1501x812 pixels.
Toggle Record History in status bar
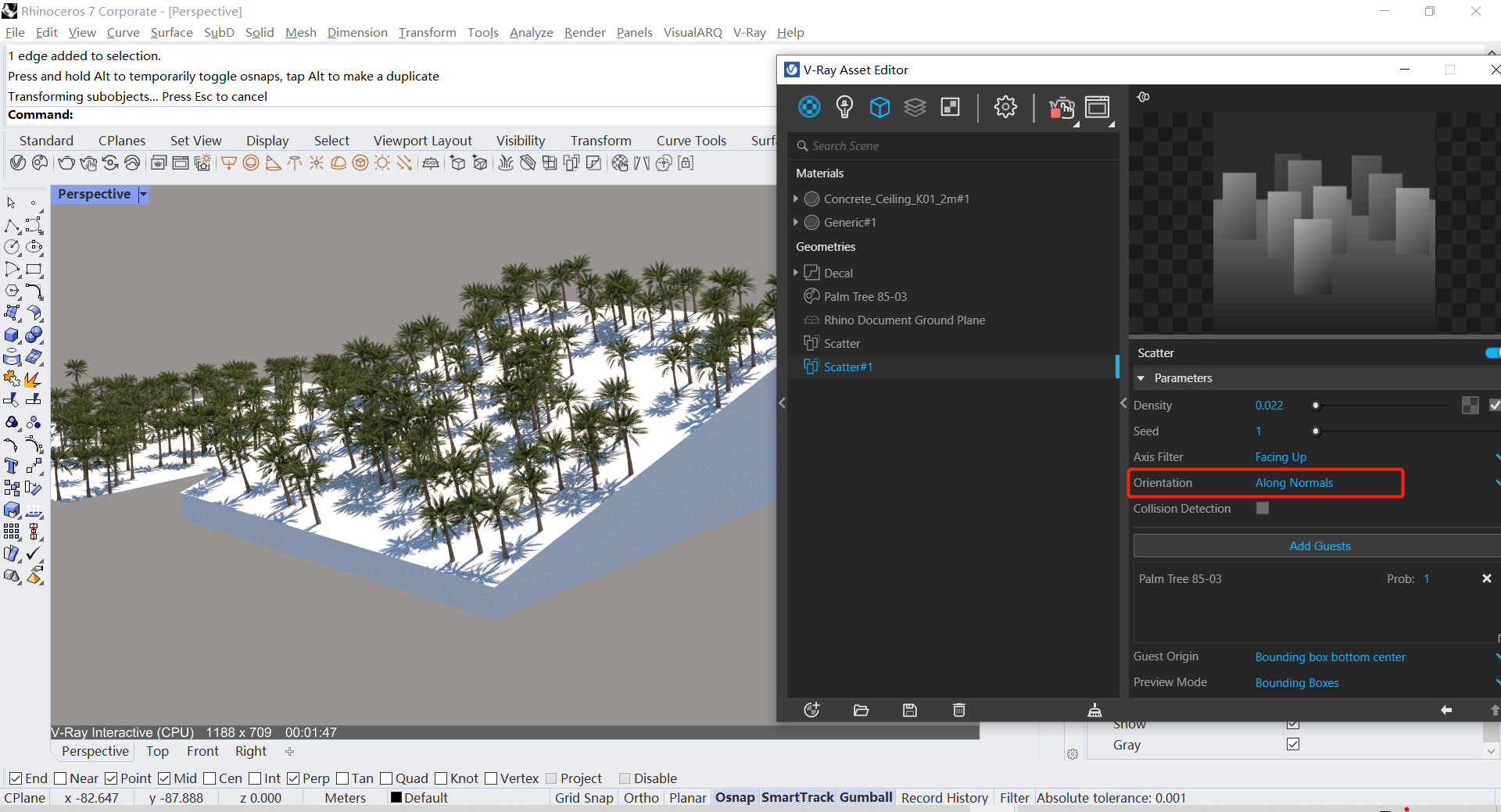pos(944,798)
